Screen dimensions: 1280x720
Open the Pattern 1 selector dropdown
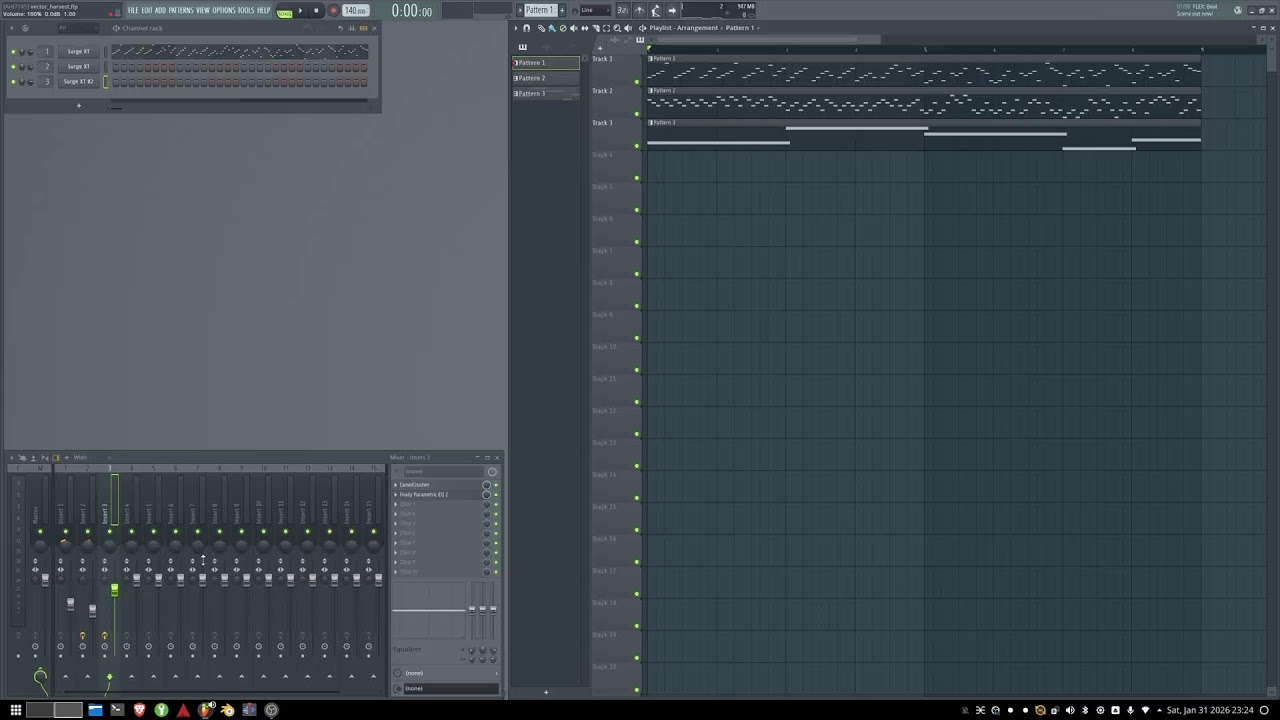[x=541, y=10]
